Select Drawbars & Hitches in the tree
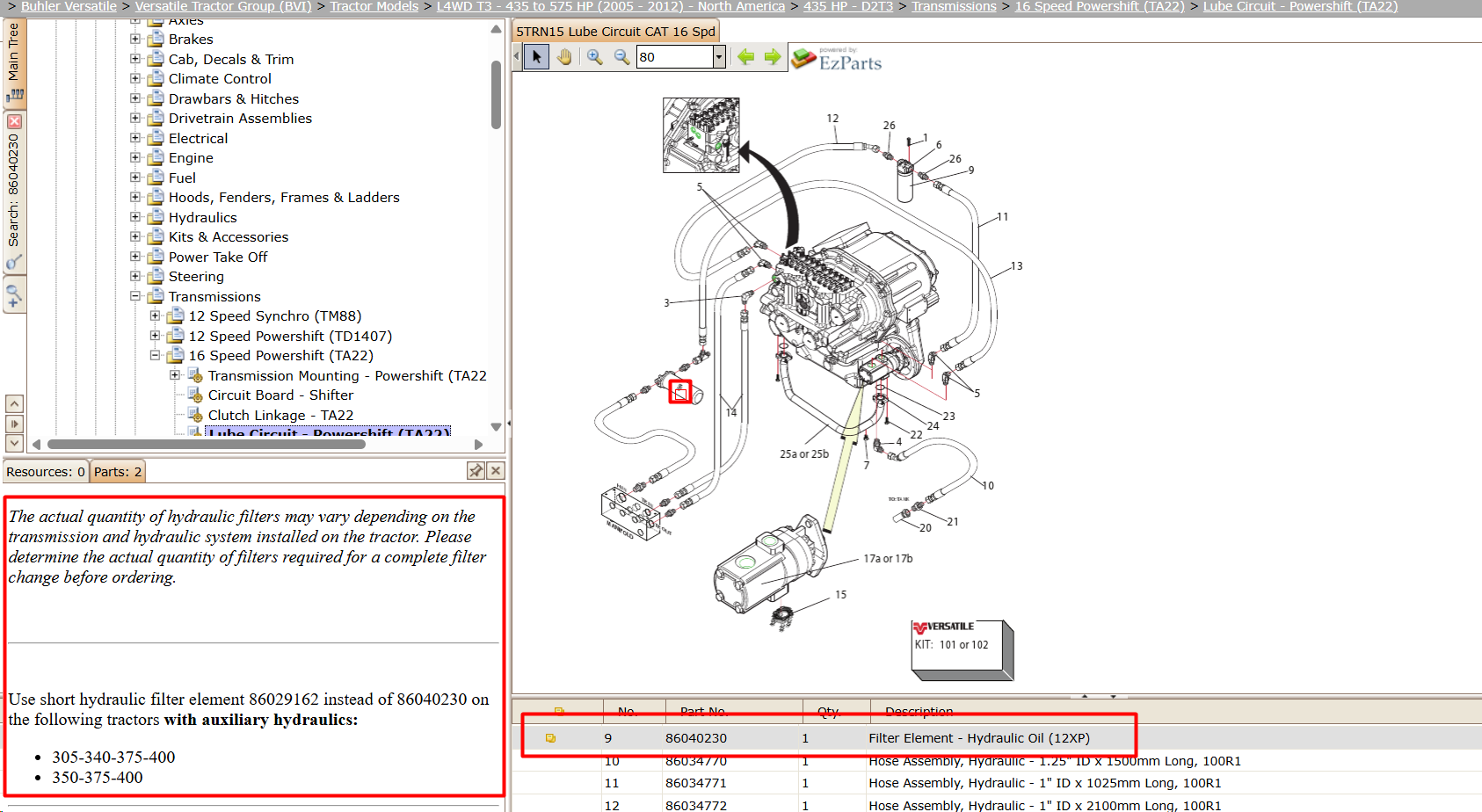The width and height of the screenshot is (1482, 812). coord(234,98)
